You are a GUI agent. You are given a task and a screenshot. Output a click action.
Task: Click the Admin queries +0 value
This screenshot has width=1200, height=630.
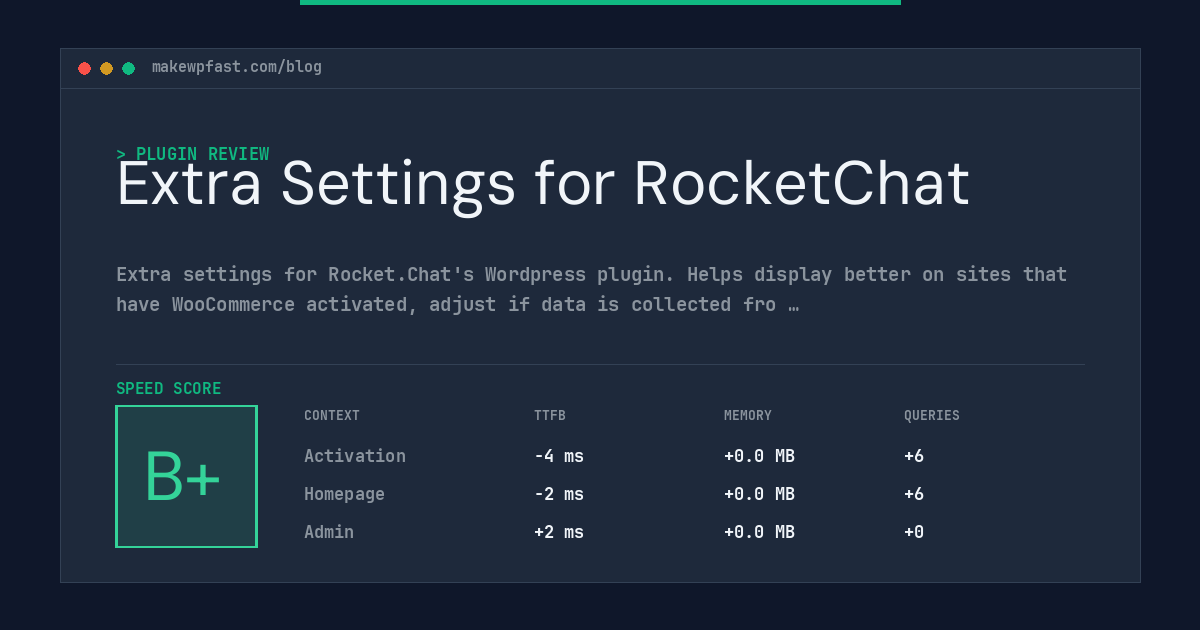pyautogui.click(x=914, y=532)
